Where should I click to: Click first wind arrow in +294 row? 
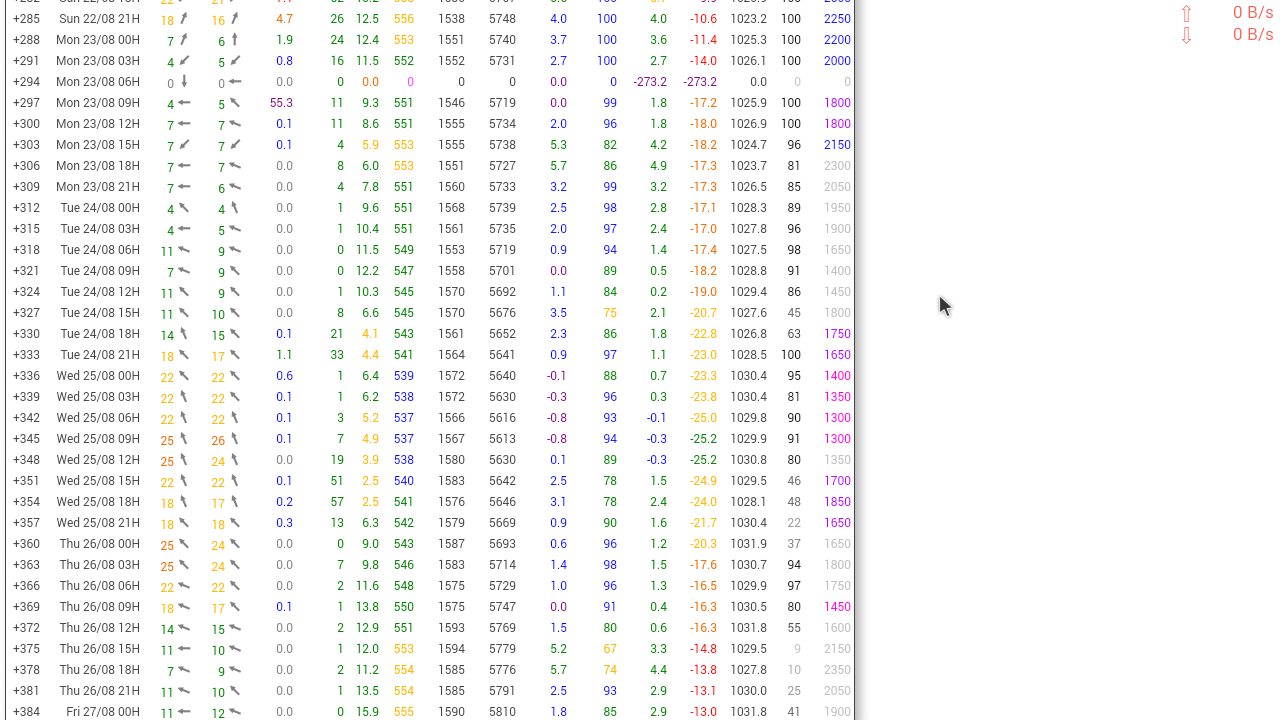[184, 82]
